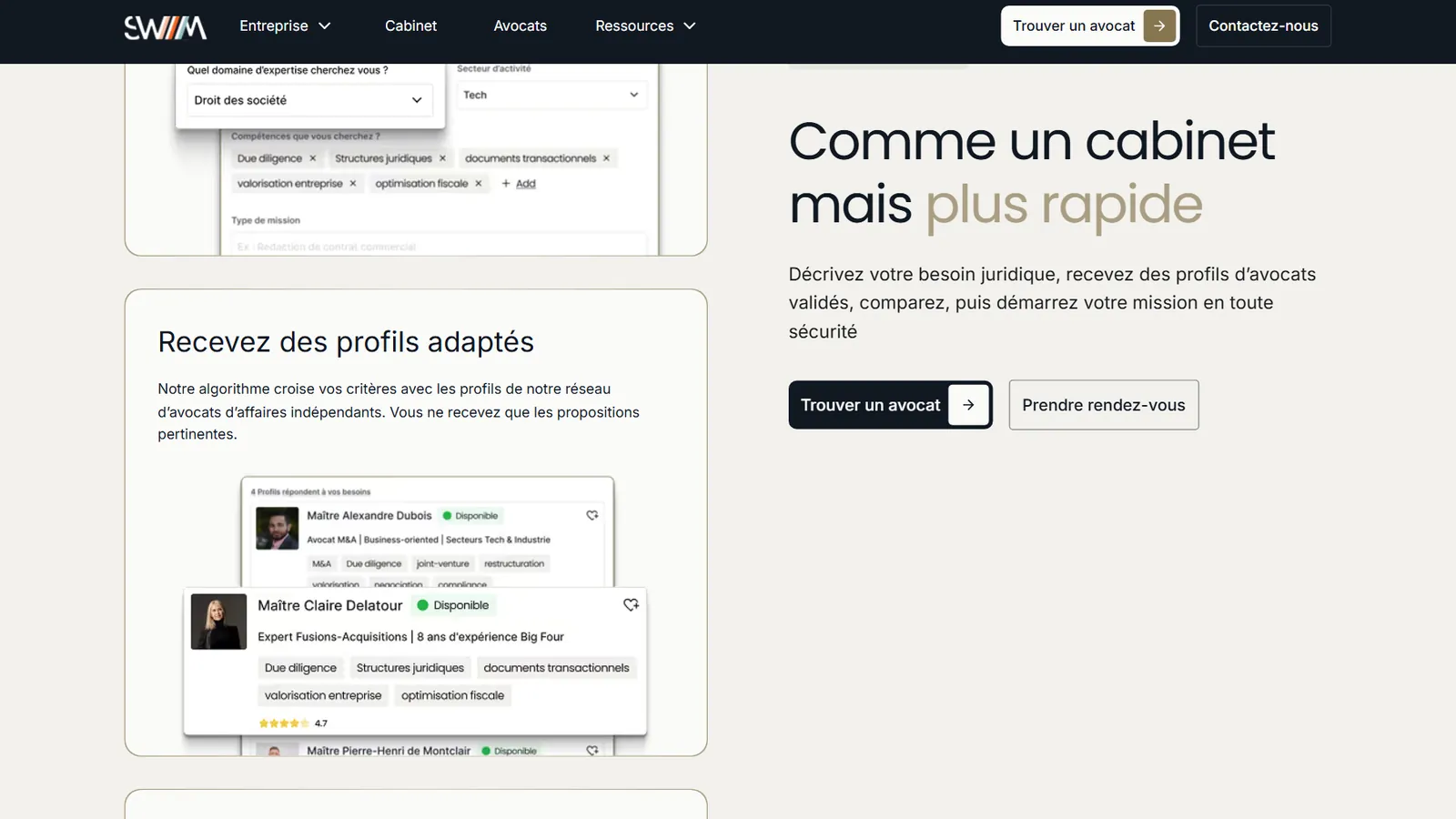Image resolution: width=1456 pixels, height=819 pixels.
Task: Favorite Maître Alexandre Dubois heart icon
Action: tap(592, 515)
